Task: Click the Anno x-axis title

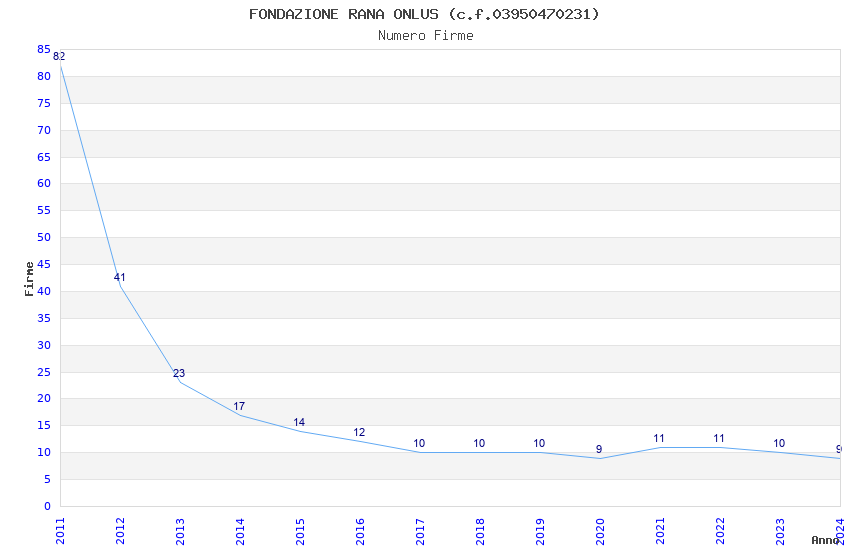Action: pos(825,540)
